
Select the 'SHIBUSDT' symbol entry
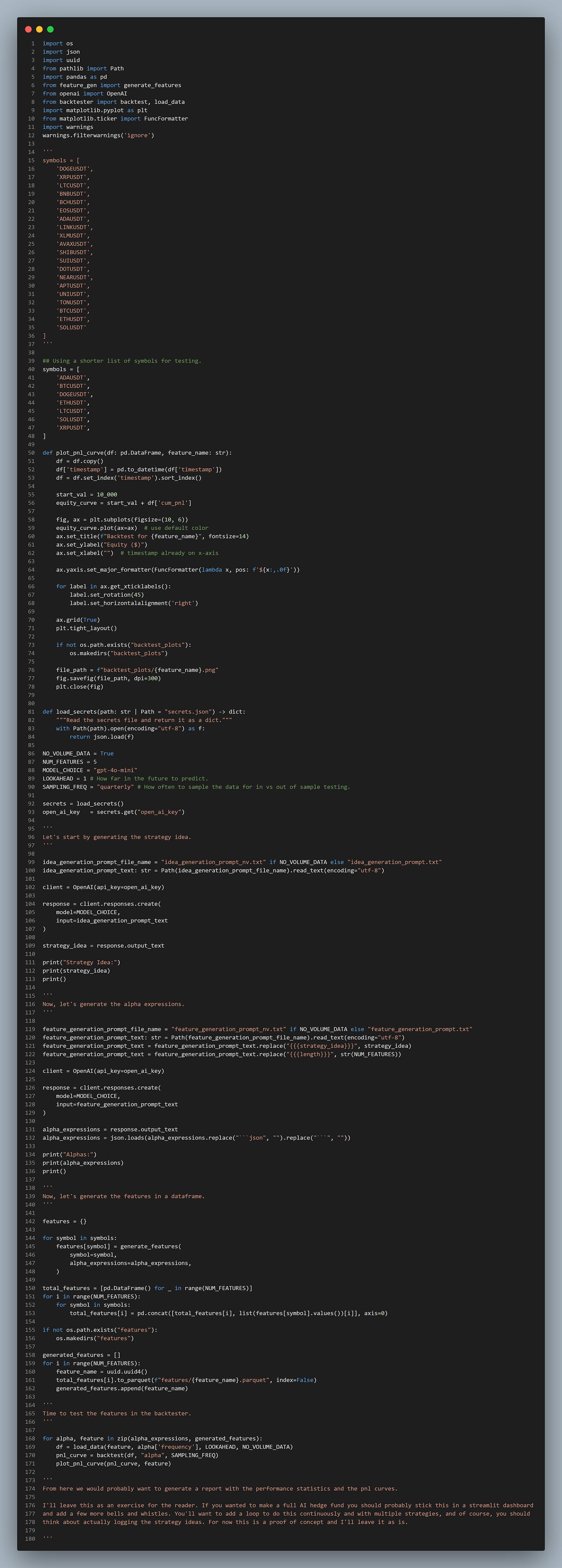tap(74, 252)
